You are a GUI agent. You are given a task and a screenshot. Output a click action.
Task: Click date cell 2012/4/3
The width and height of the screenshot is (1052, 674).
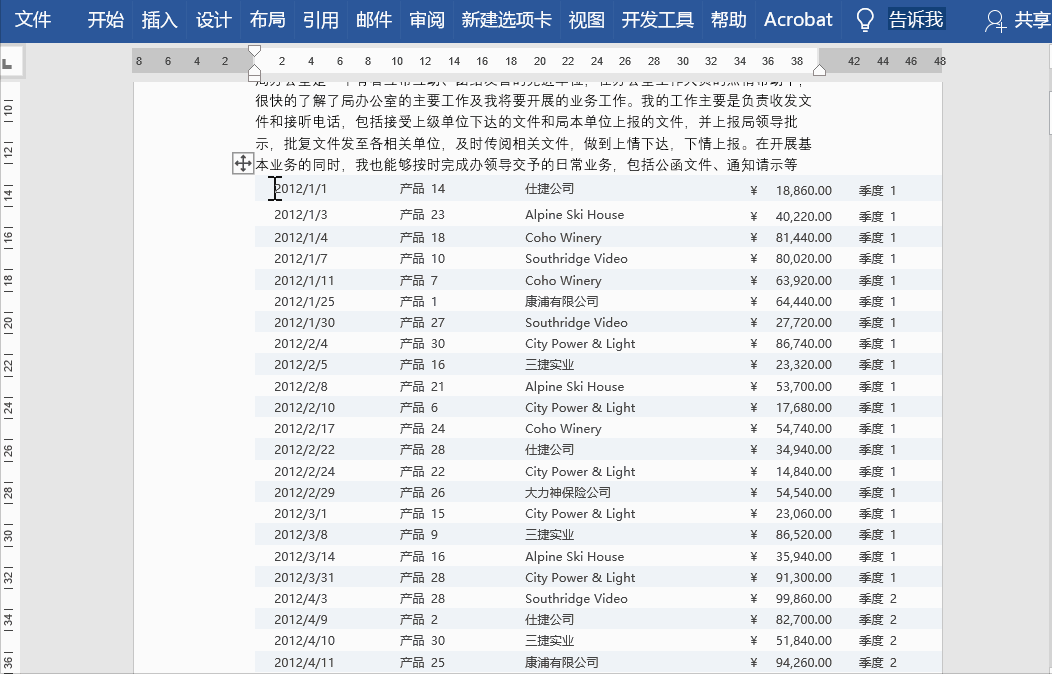click(x=301, y=598)
